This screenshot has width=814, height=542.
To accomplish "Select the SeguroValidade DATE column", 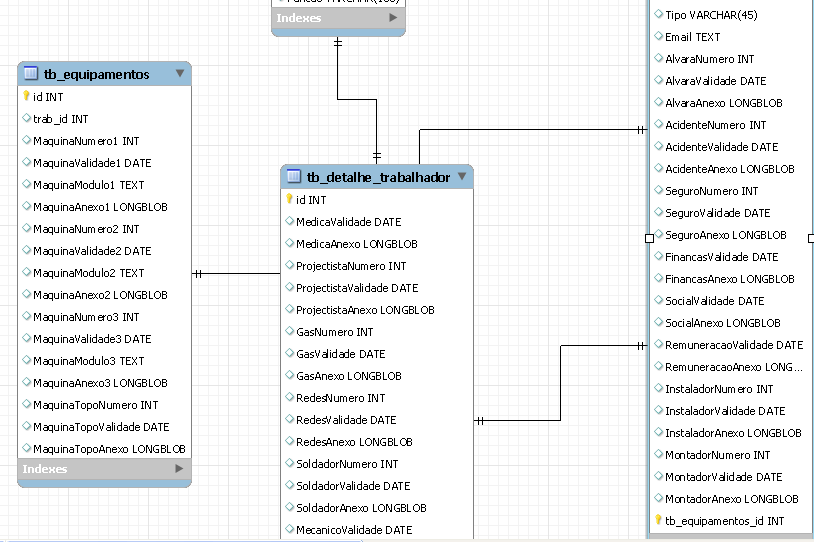I will [717, 213].
